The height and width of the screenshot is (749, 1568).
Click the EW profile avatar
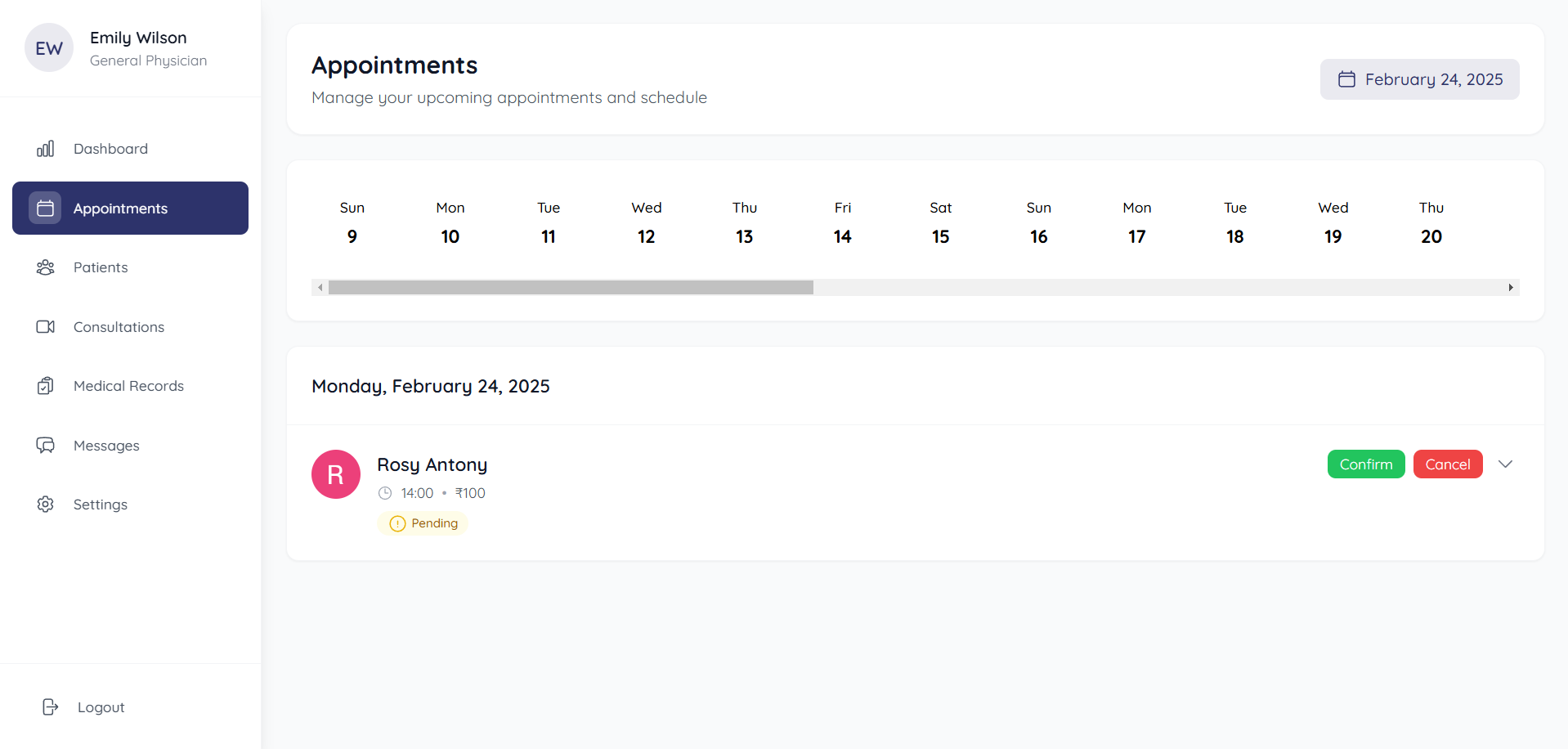pyautogui.click(x=49, y=47)
